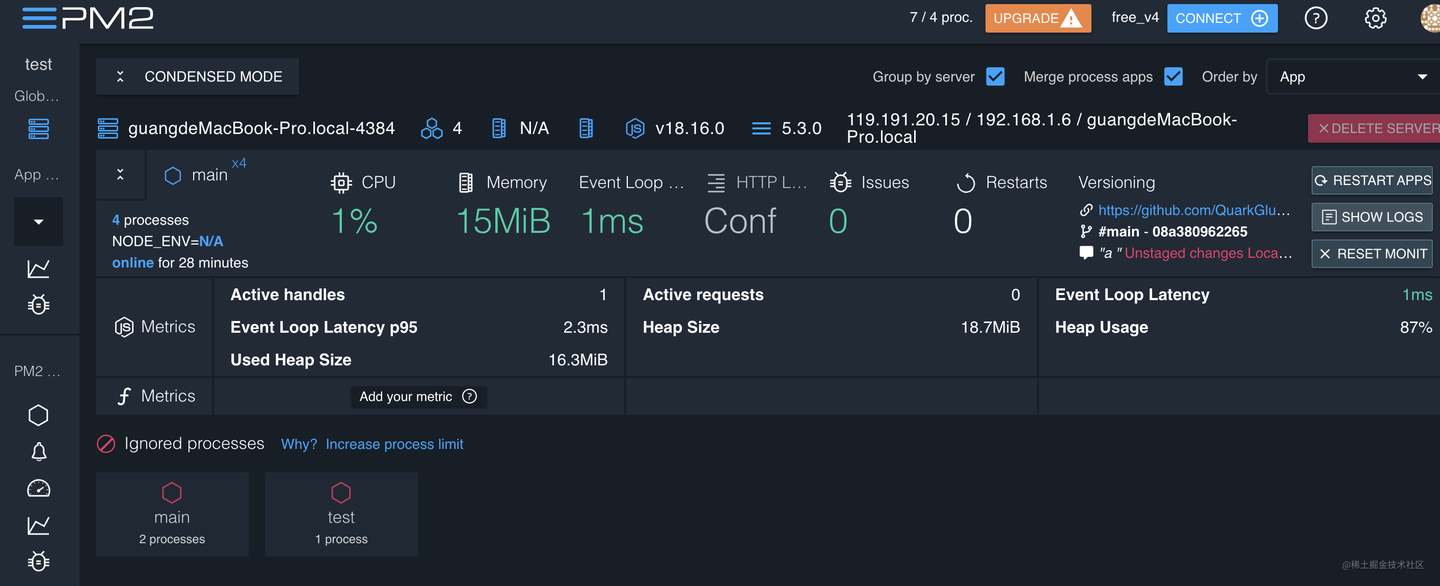Select the dashboard gauge icon in sidebar

point(38,488)
